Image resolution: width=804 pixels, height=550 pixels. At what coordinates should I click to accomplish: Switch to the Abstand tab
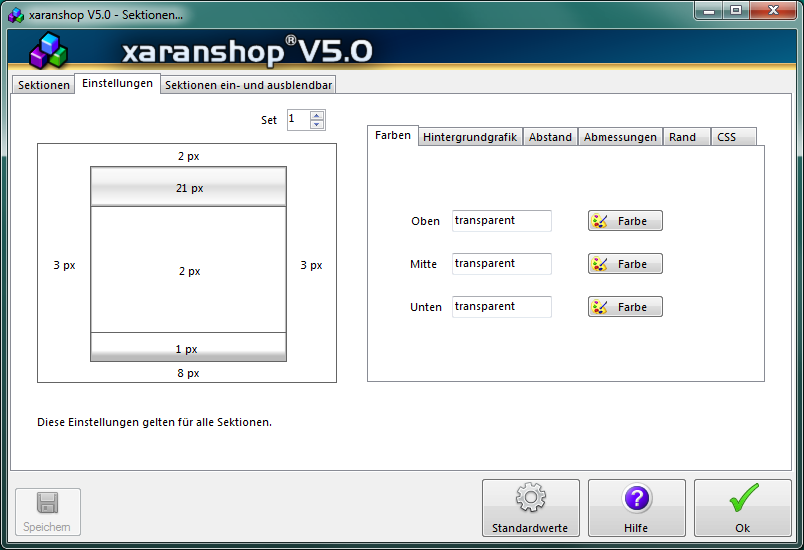pos(550,137)
